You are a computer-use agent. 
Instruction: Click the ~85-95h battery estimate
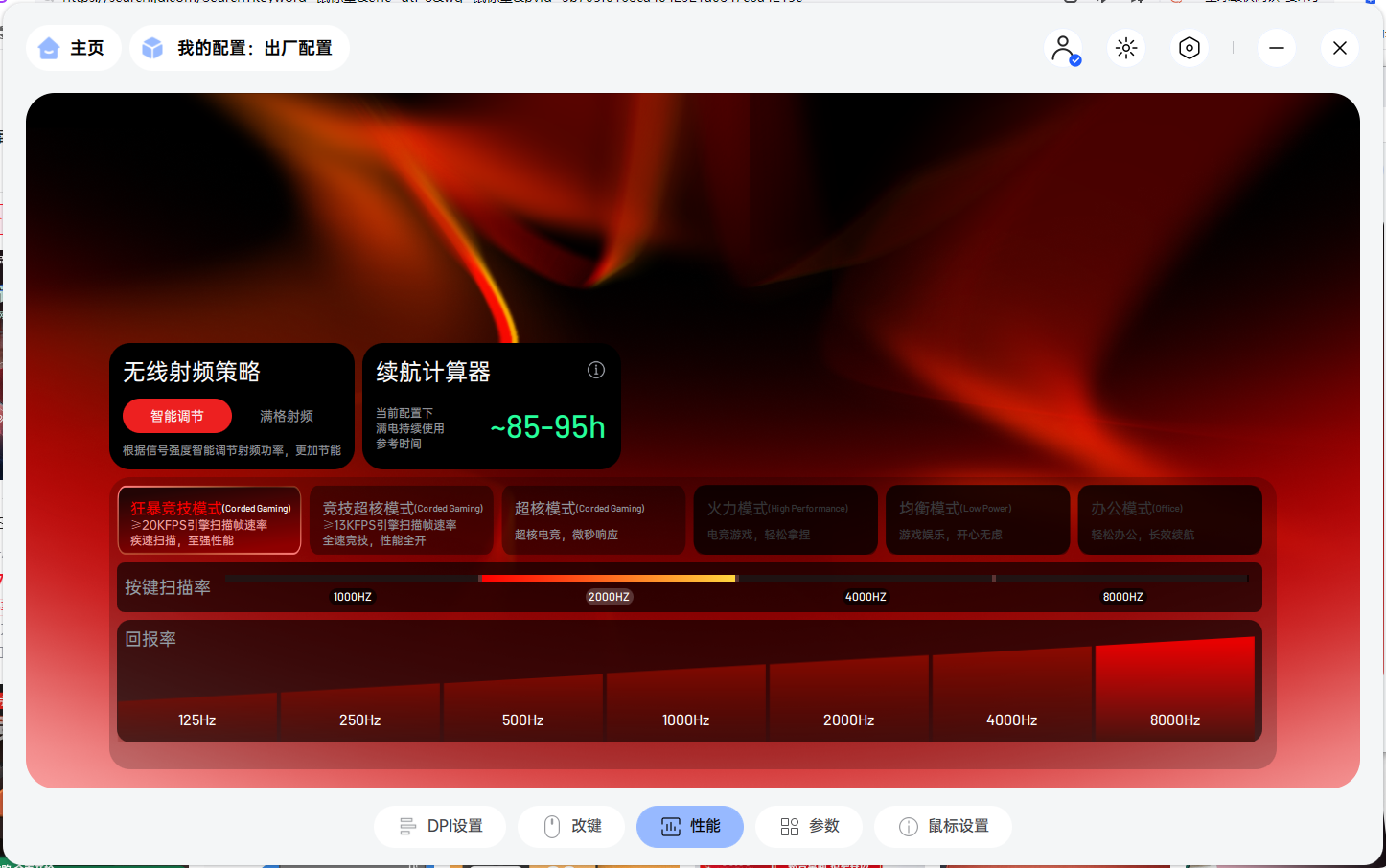tap(547, 427)
